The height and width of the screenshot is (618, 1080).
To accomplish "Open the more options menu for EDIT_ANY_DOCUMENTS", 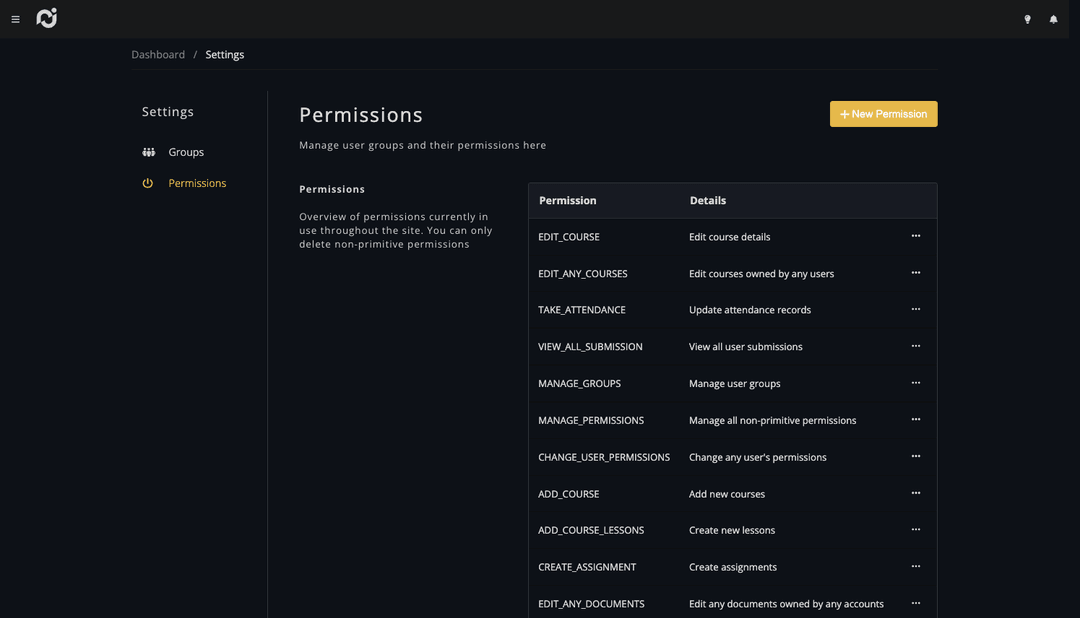I will coord(915,603).
